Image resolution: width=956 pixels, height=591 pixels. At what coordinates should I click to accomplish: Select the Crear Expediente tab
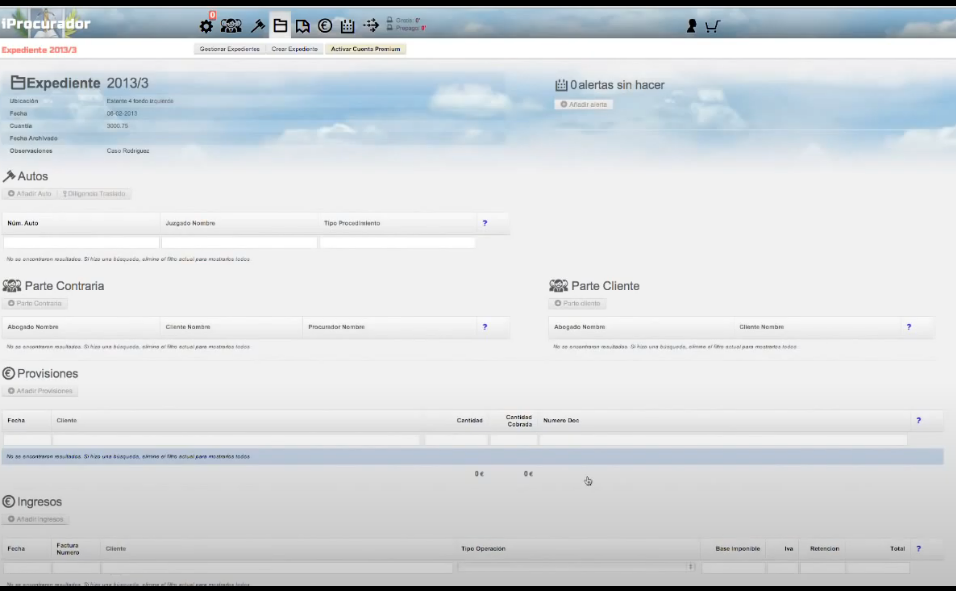[x=294, y=49]
